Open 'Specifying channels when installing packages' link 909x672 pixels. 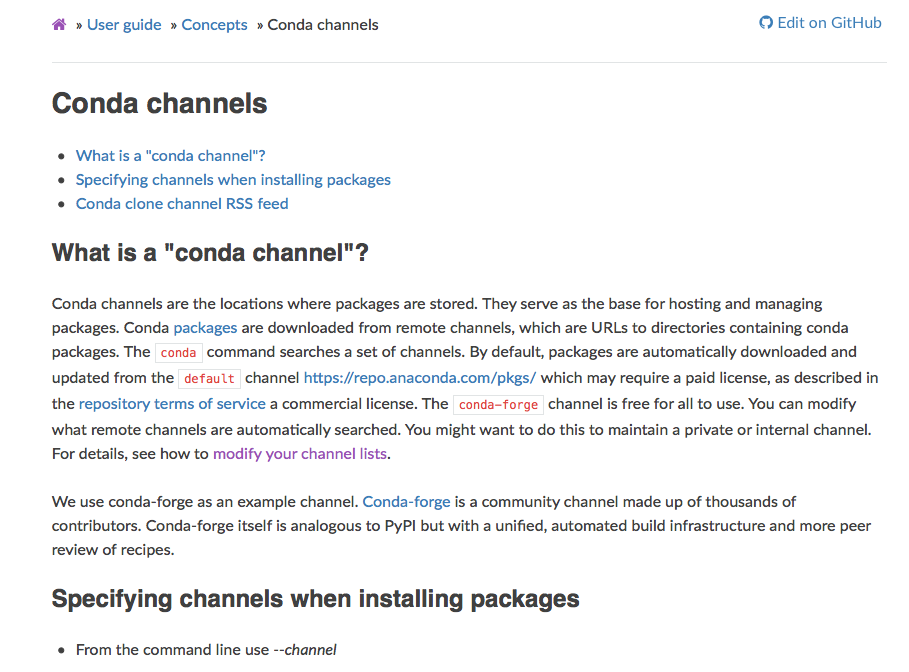[233, 179]
